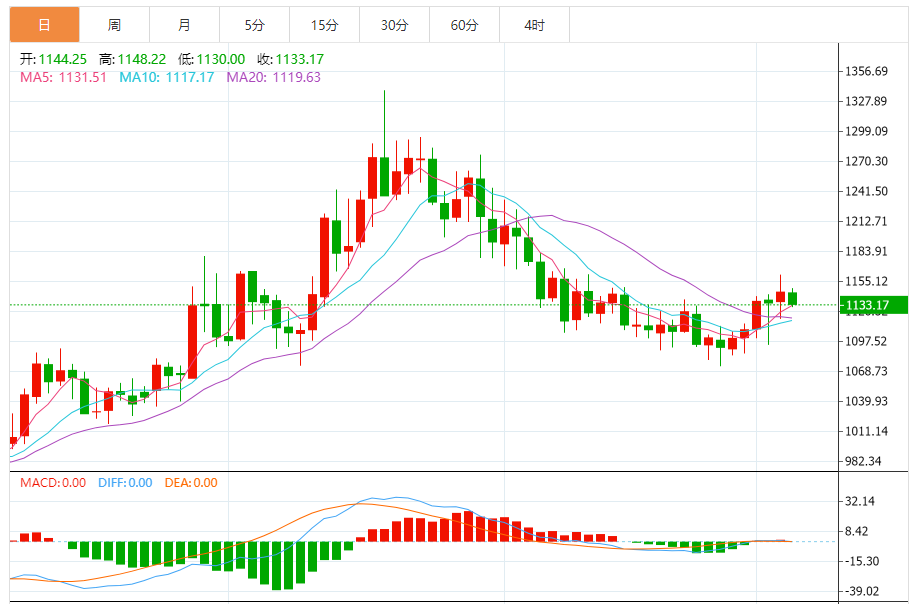
Task: Click the 1068.73 price axis label
Action: (866, 371)
